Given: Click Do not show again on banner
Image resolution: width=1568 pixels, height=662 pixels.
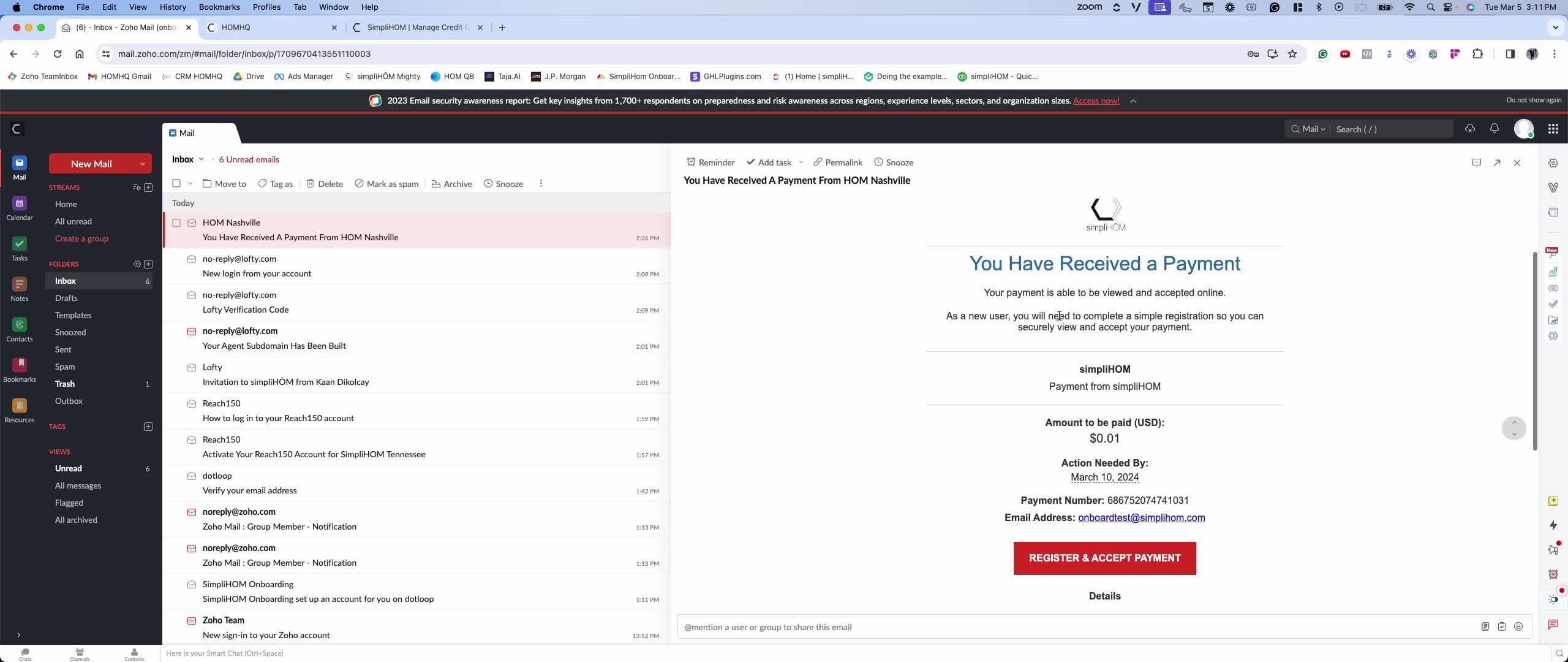Looking at the screenshot, I should [1534, 101].
